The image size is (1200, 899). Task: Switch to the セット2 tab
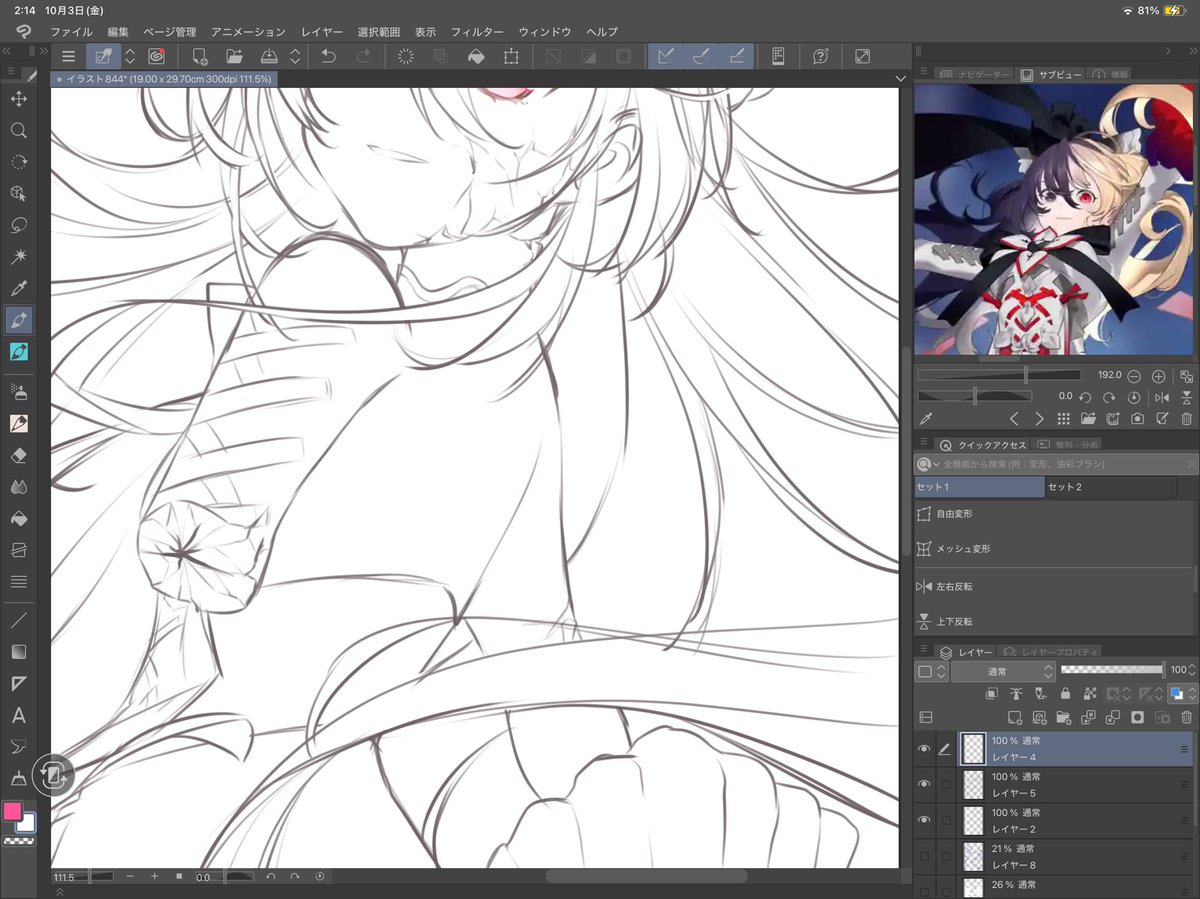click(x=1111, y=487)
